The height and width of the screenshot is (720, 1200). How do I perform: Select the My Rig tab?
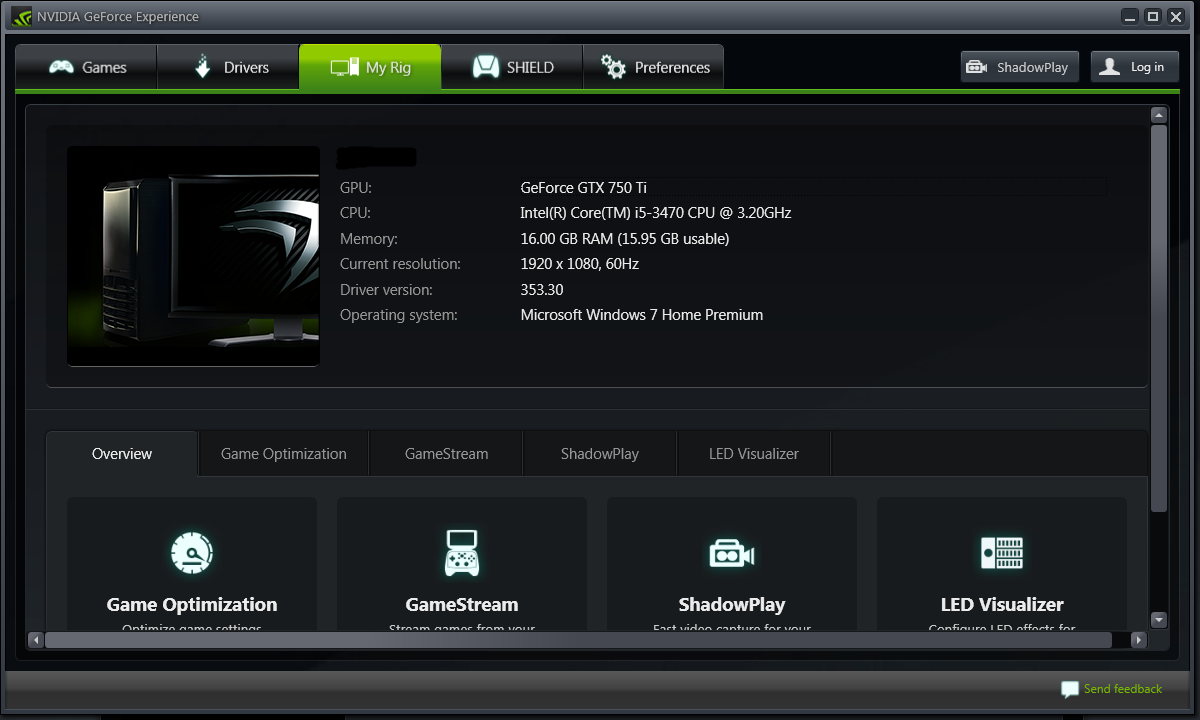[370, 67]
